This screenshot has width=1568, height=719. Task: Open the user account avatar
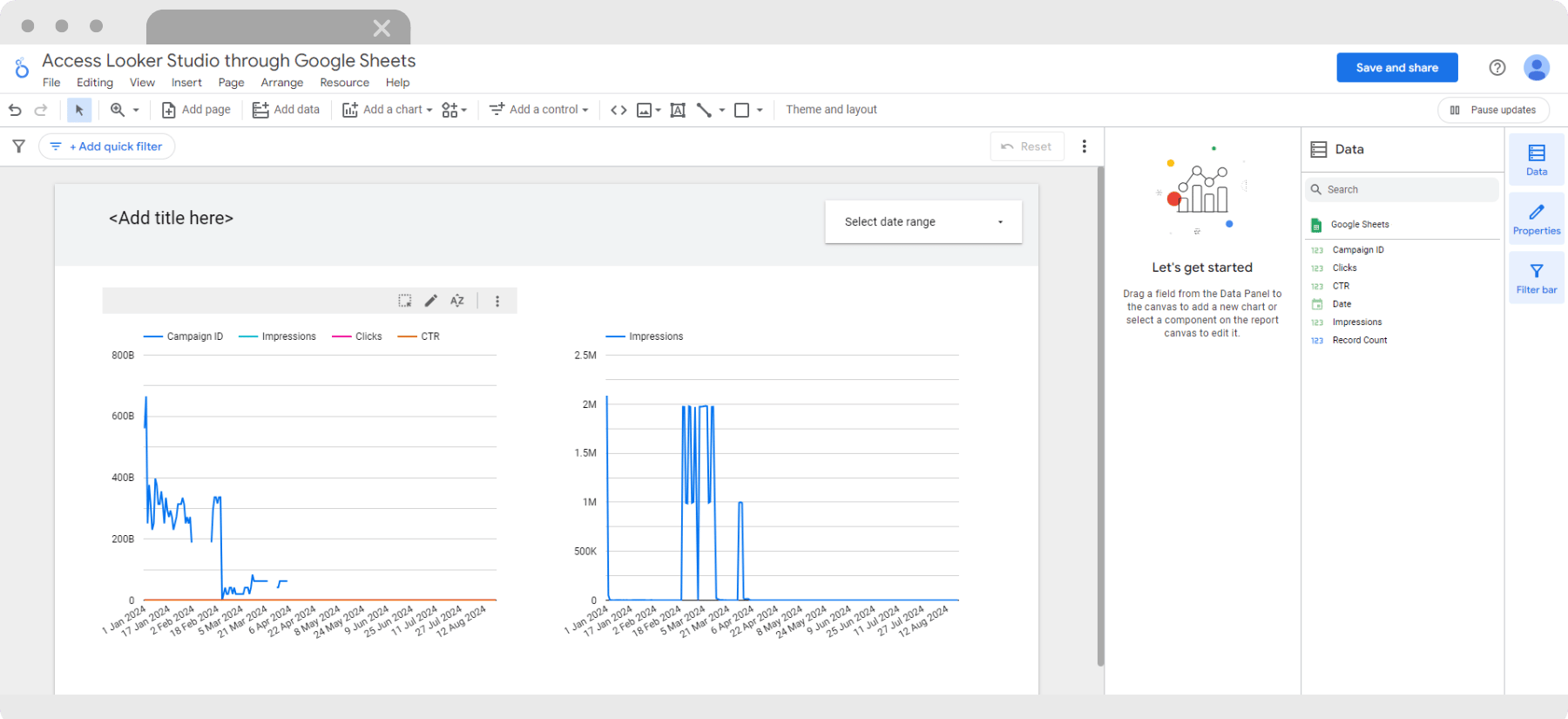tap(1537, 68)
